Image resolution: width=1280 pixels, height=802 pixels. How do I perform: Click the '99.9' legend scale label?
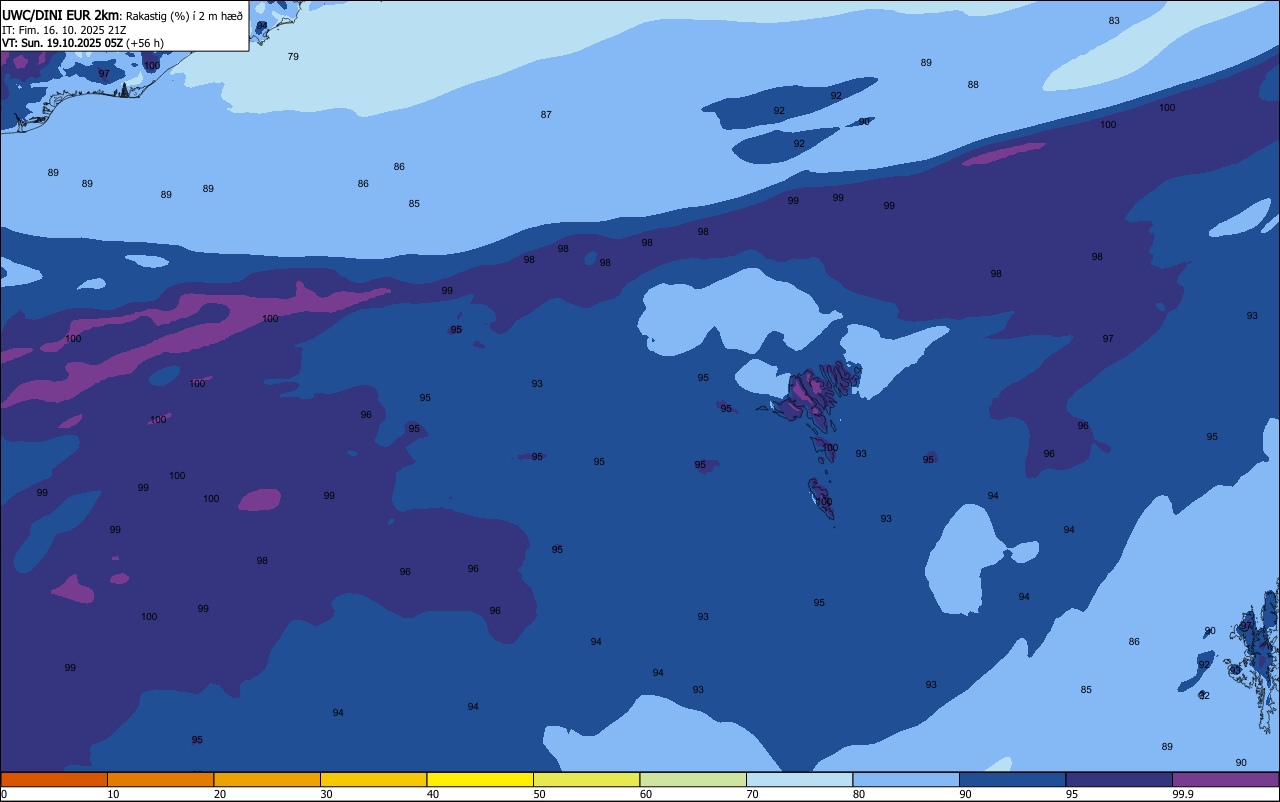click(x=1183, y=794)
